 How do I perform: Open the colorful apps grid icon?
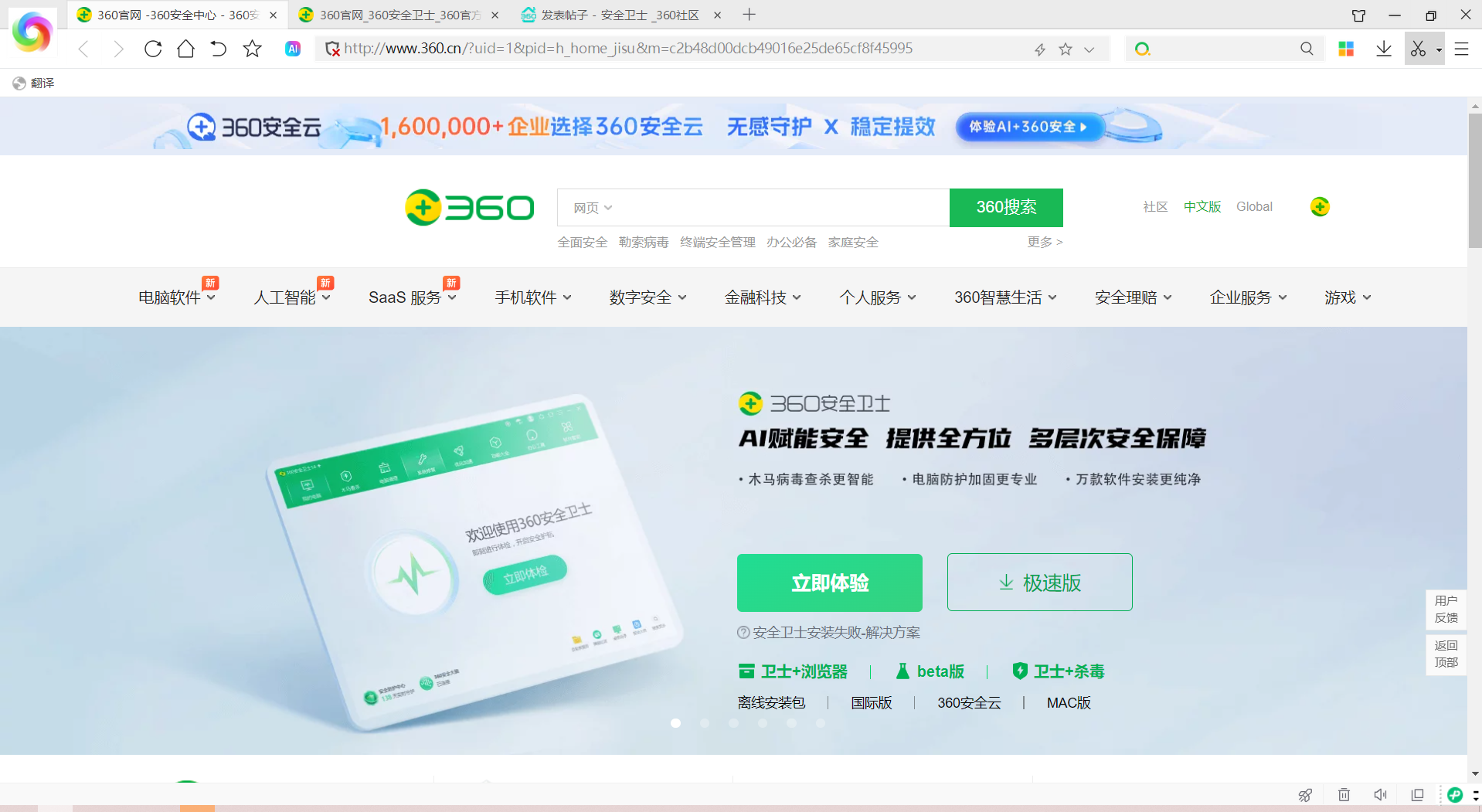point(1346,49)
